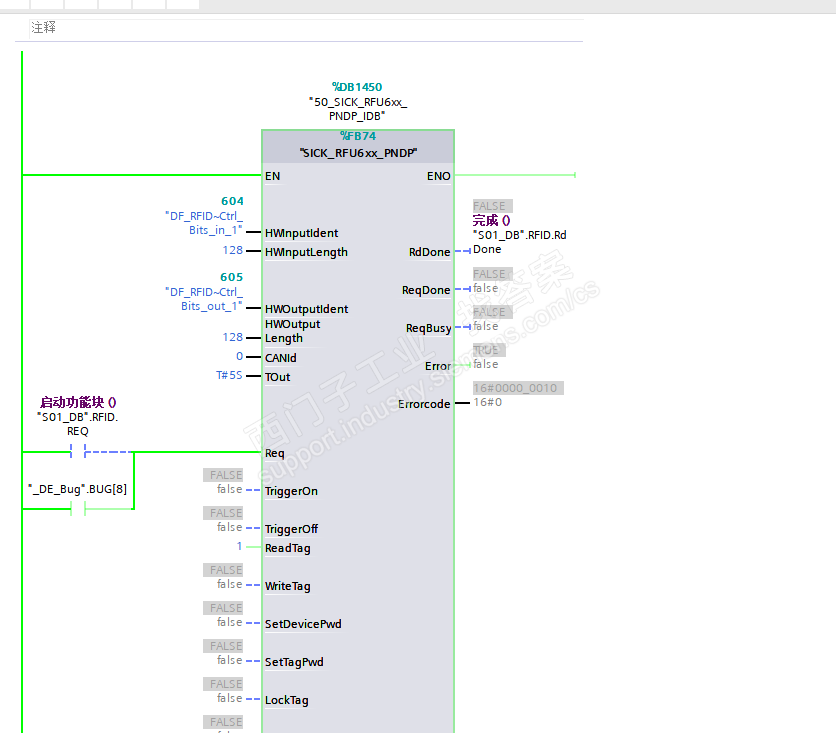Screen dimensions: 836x733
Task: Select the "DF_RFID~Ctrl_Bits_out_1" operand
Action: [x=204, y=299]
